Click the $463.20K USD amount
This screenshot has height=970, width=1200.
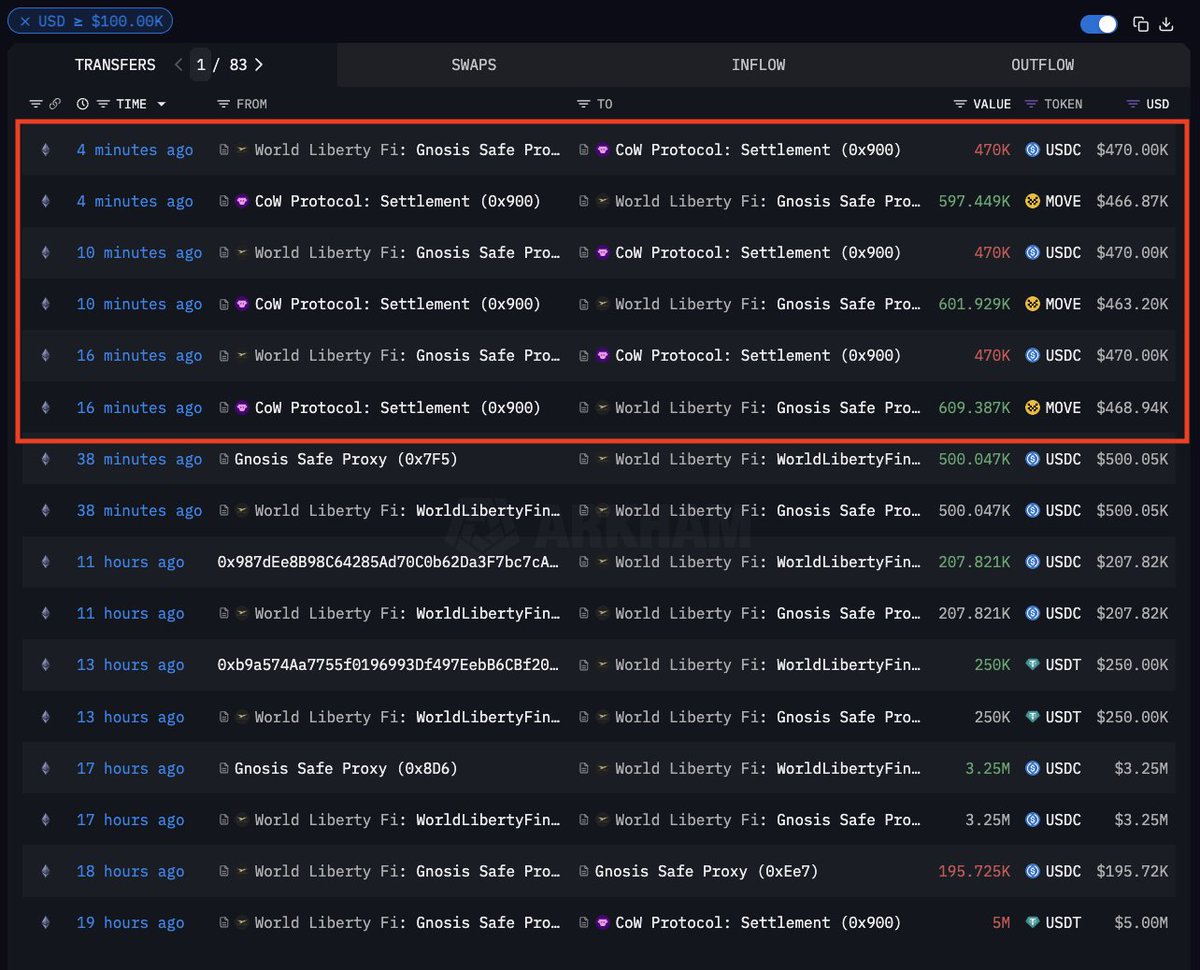[x=1132, y=304]
